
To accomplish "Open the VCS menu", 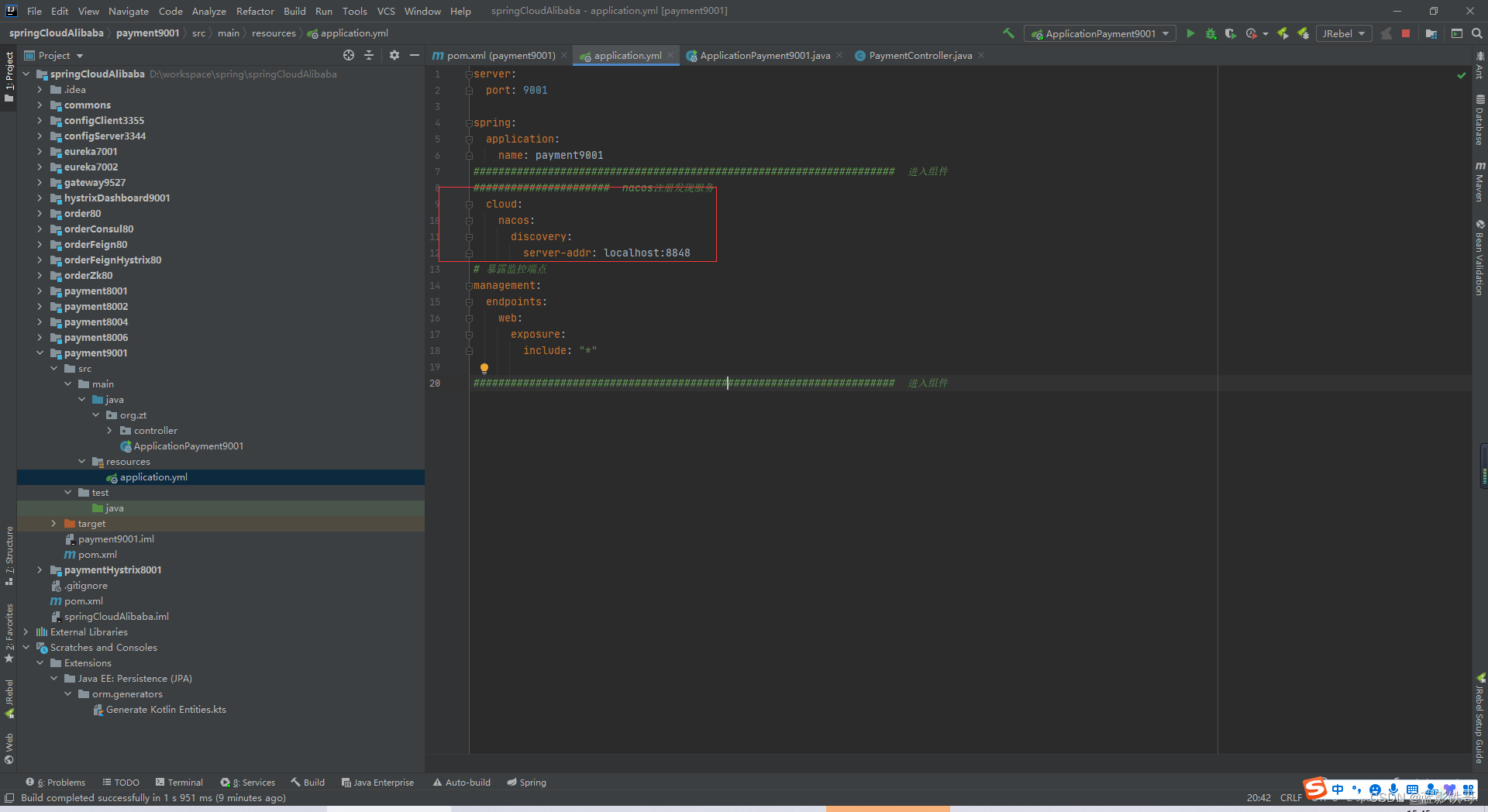I will pyautogui.click(x=386, y=11).
